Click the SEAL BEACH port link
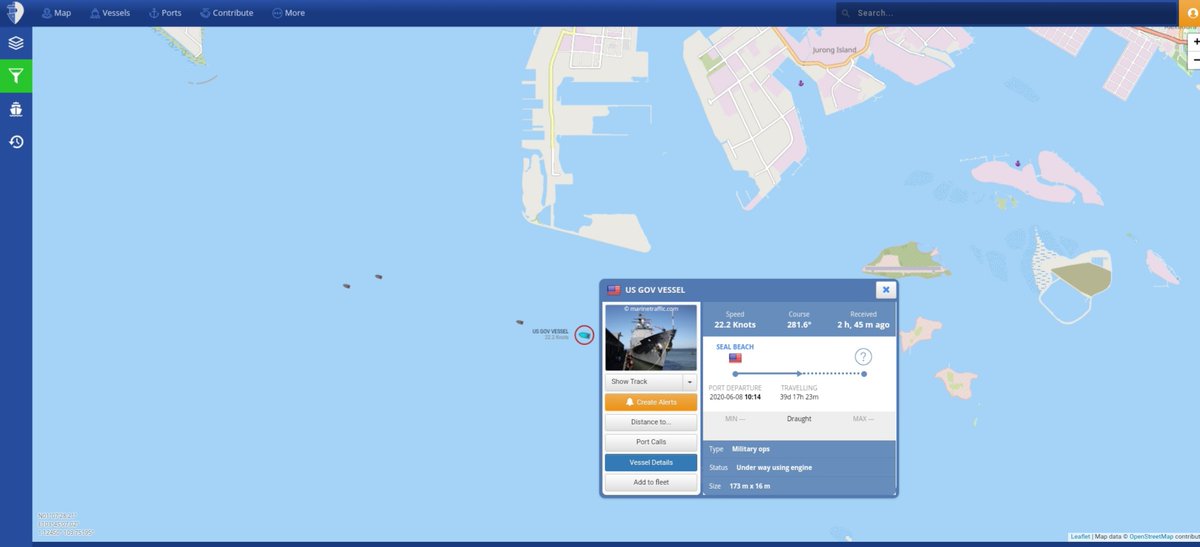The image size is (1200, 547). [x=735, y=347]
